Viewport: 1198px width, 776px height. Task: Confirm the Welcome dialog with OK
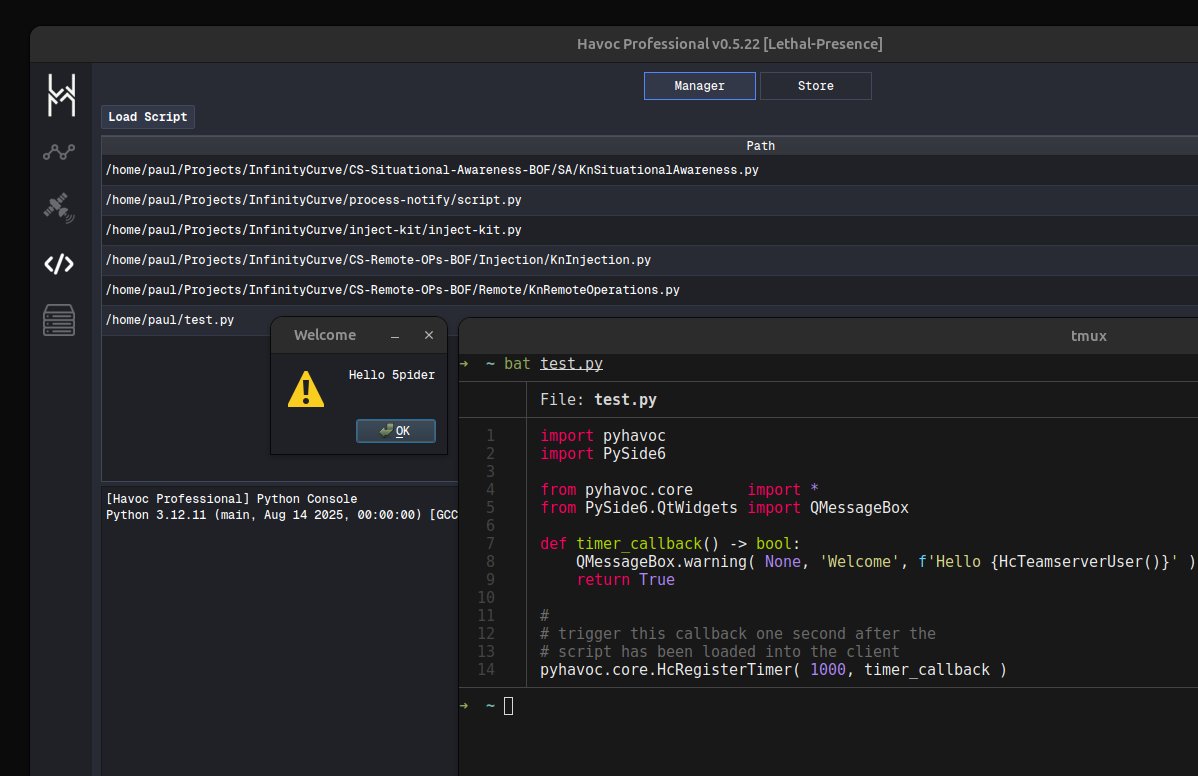click(x=396, y=431)
